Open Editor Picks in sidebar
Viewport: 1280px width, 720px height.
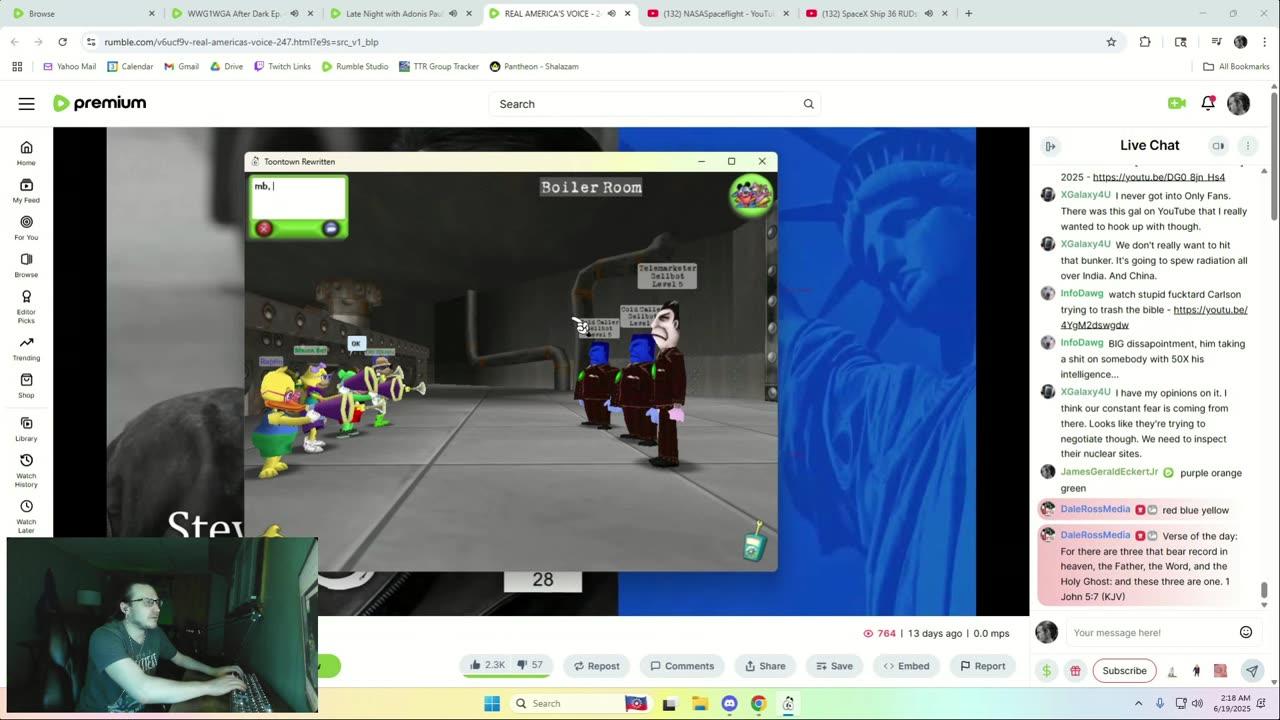tap(26, 306)
